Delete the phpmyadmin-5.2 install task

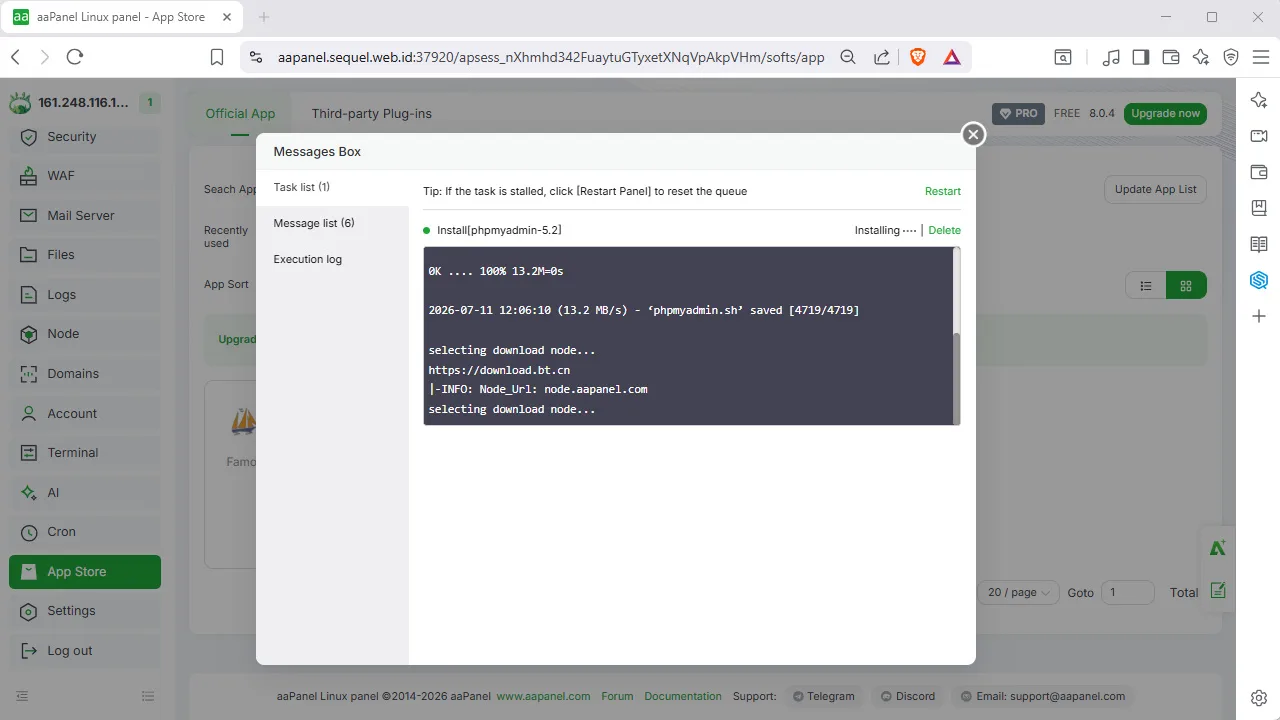point(944,230)
